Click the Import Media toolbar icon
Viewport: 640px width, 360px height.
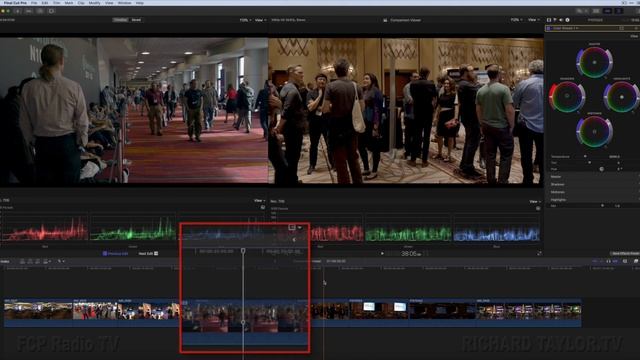point(18,11)
